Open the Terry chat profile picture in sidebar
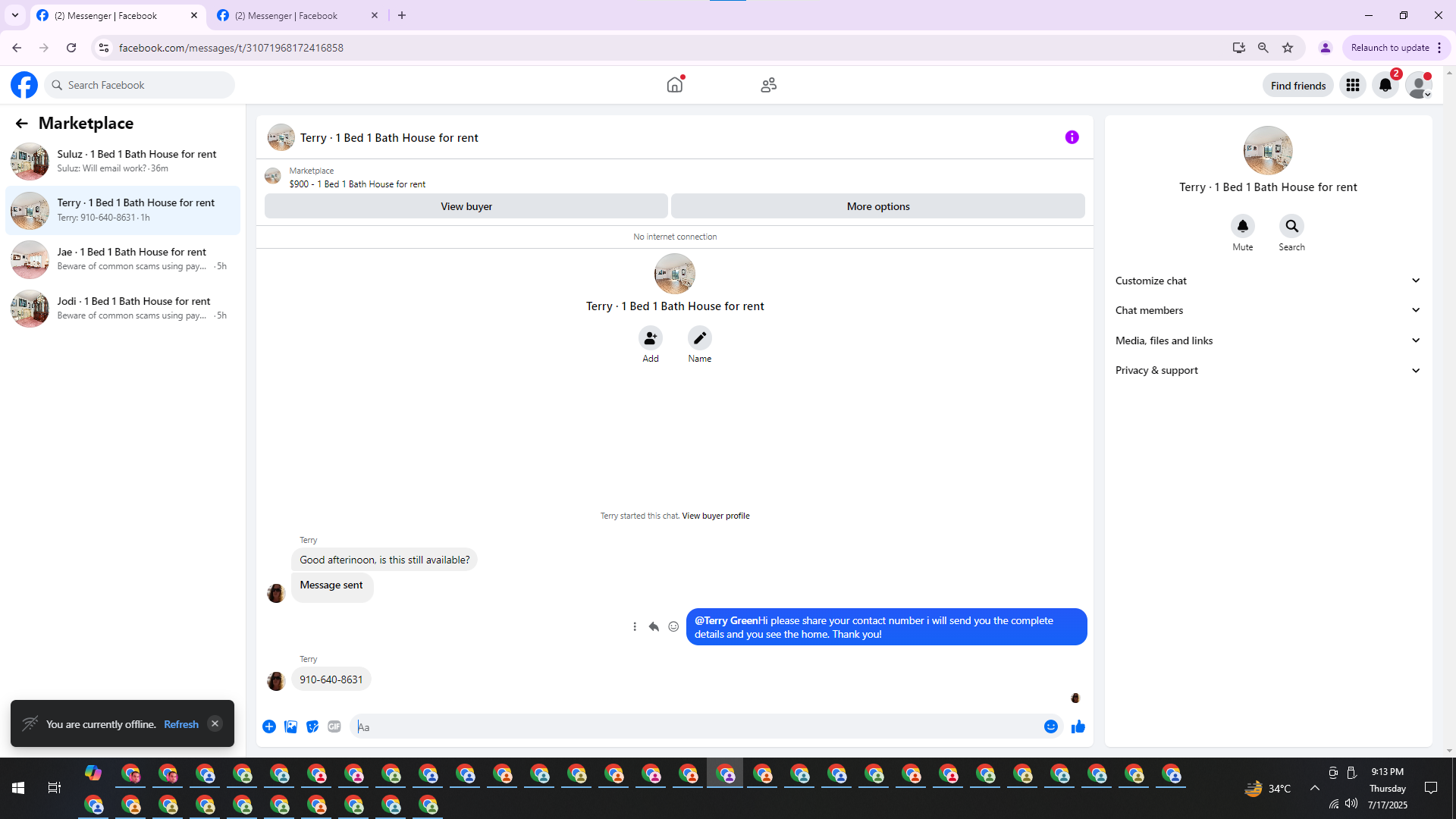 coord(1268,150)
